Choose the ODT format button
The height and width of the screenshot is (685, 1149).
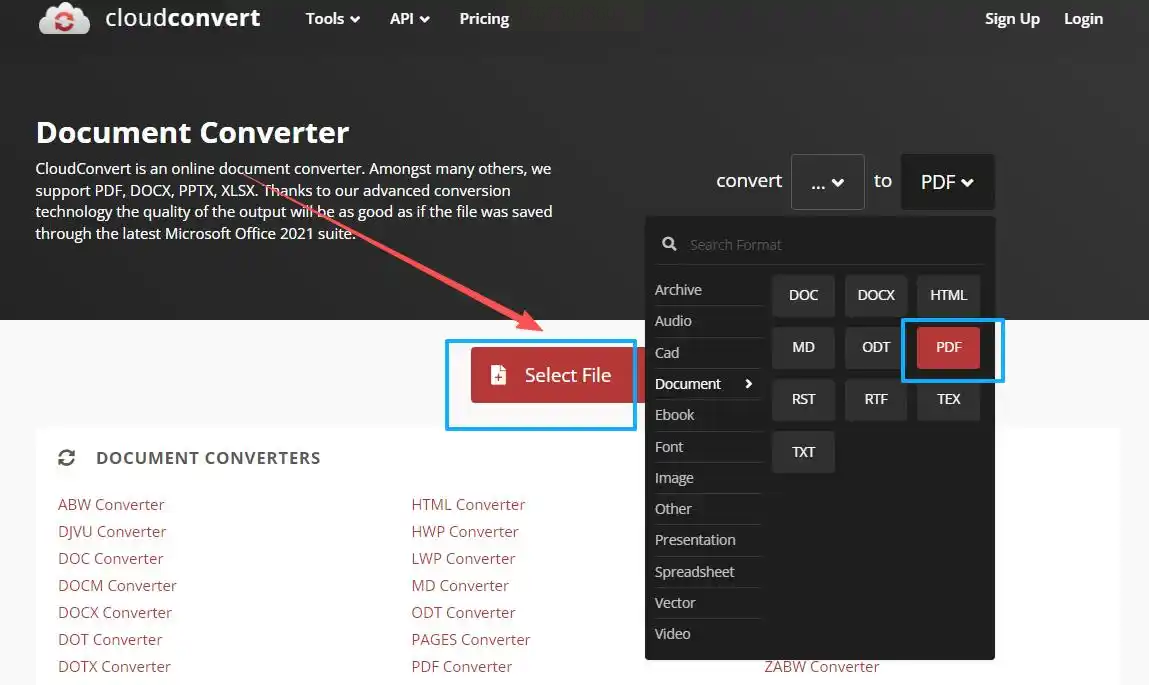click(x=876, y=347)
